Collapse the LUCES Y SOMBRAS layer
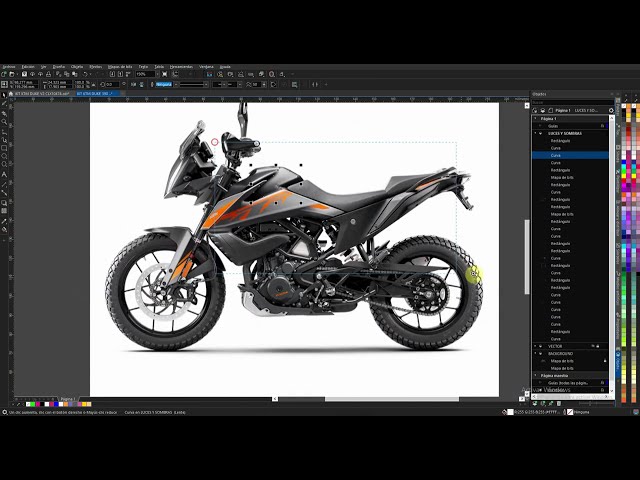This screenshot has width=640, height=480. click(535, 133)
